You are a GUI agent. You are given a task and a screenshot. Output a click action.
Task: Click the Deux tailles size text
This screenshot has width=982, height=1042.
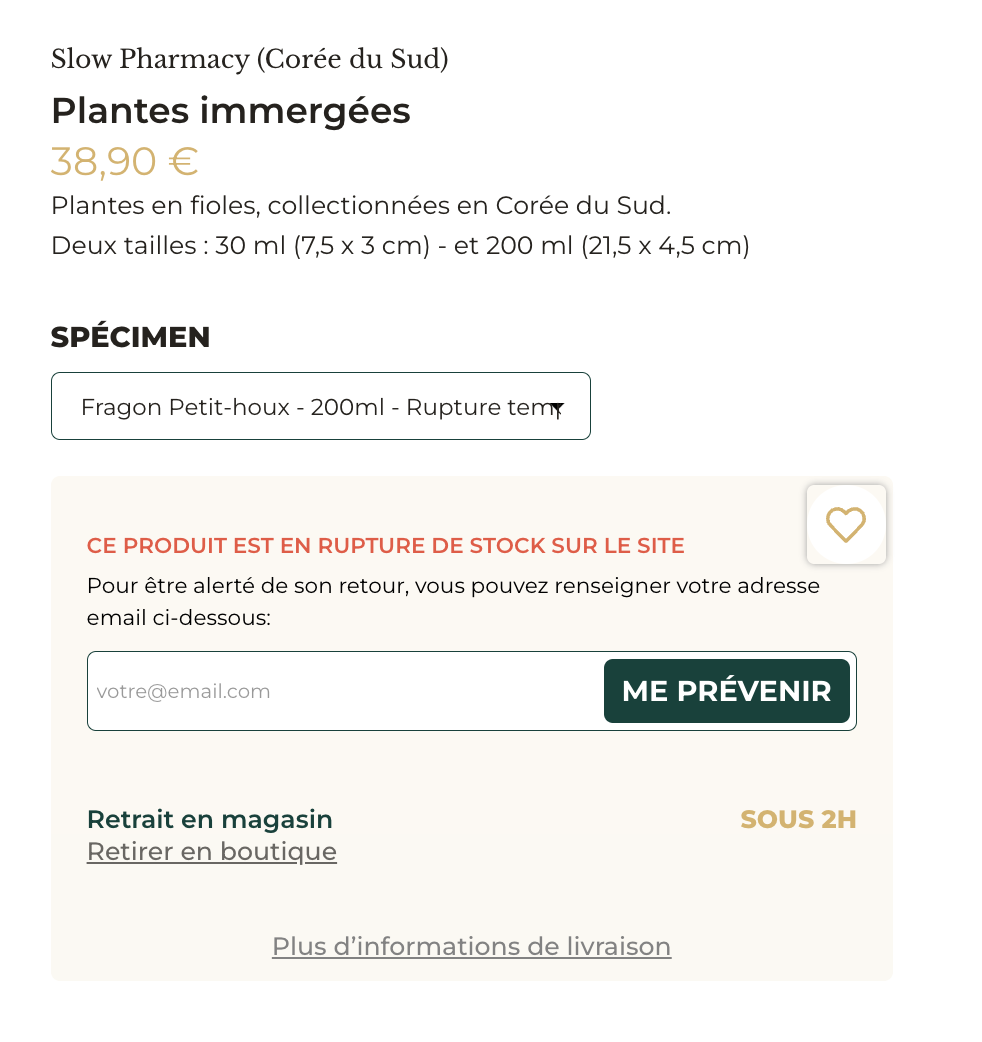(x=124, y=245)
